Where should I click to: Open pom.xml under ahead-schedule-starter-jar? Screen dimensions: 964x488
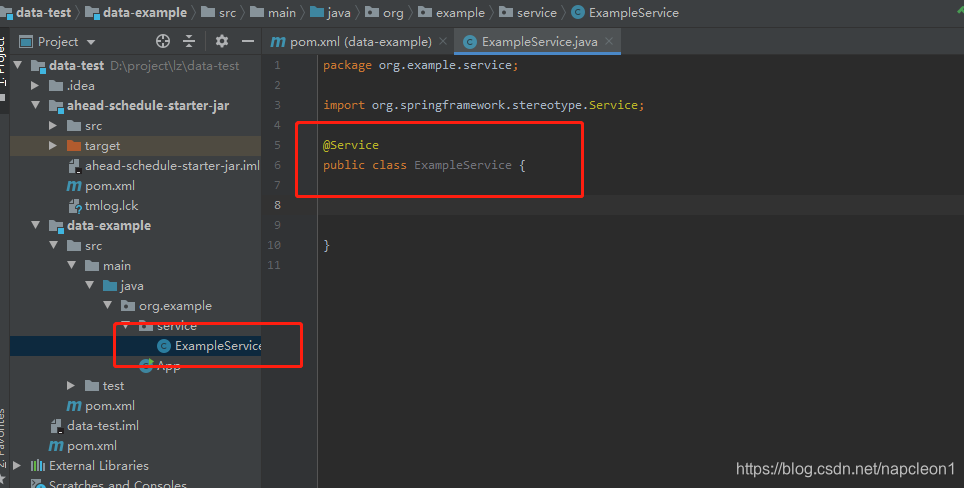101,186
